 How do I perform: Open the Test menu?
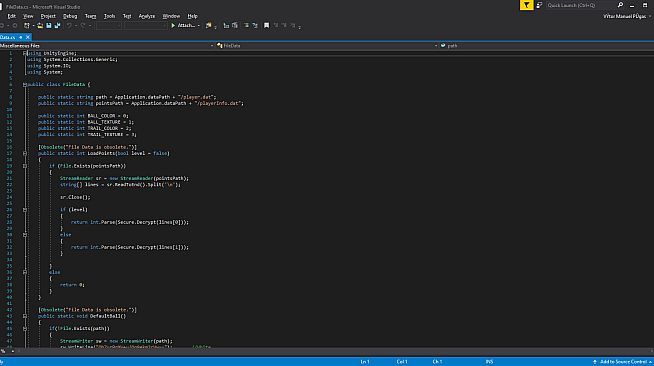click(x=127, y=16)
